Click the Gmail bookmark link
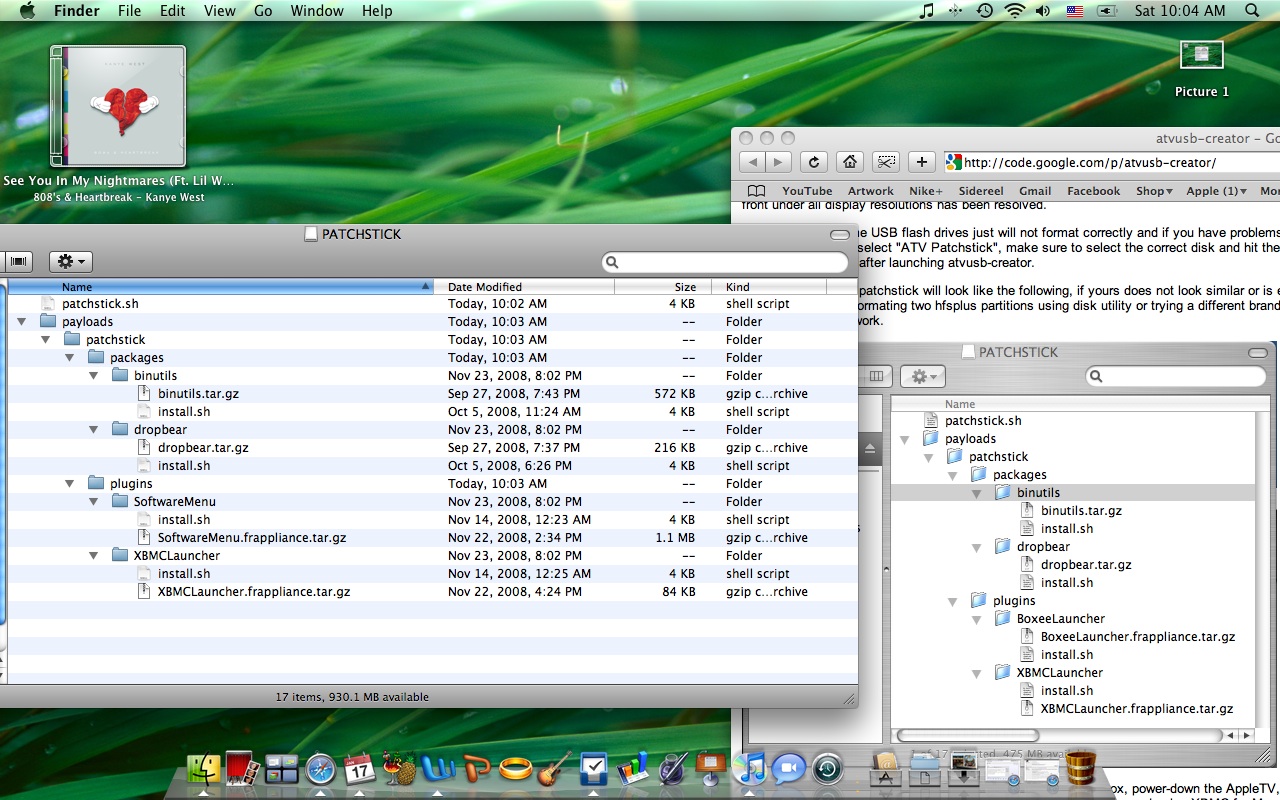The height and width of the screenshot is (800, 1280). [x=1035, y=191]
